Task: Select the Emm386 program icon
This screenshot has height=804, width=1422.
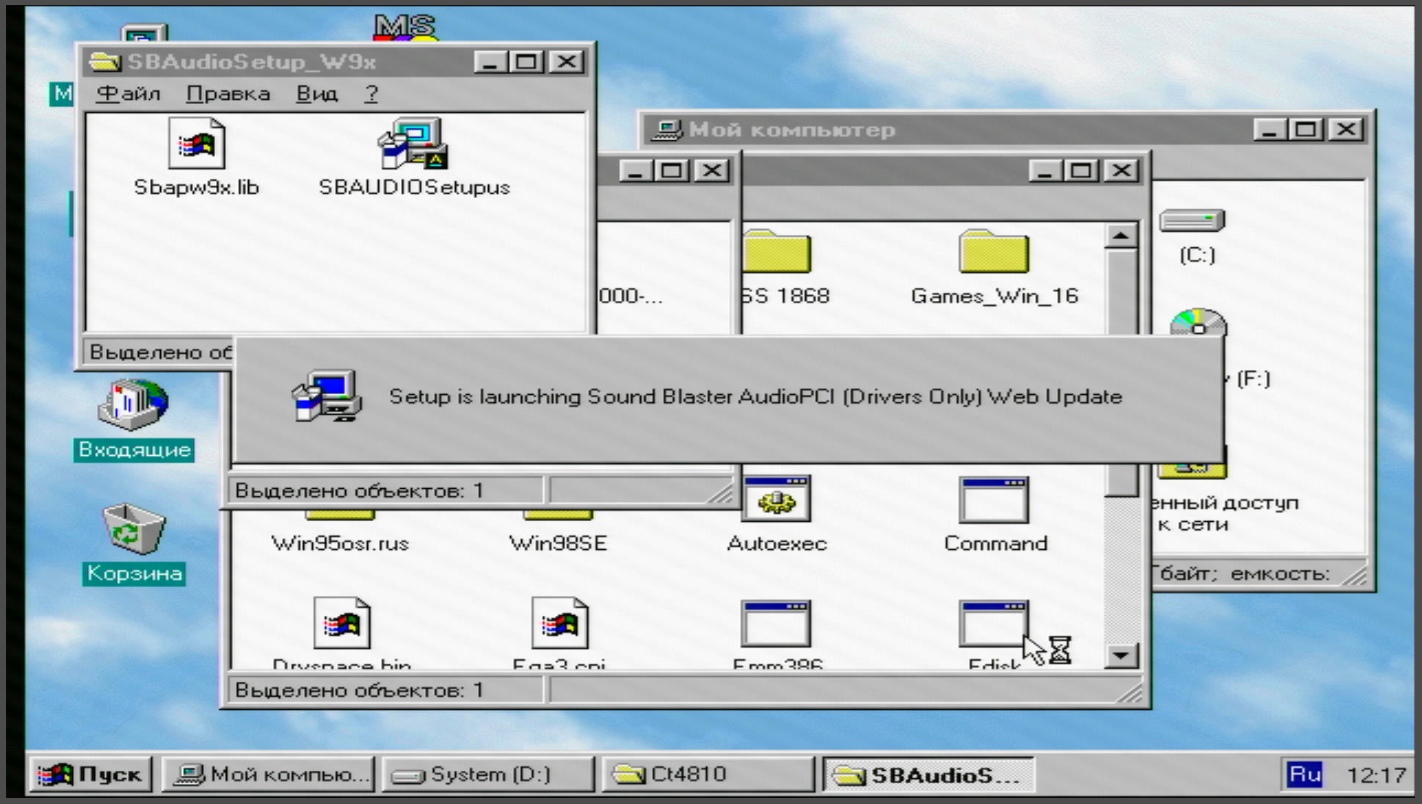Action: (x=776, y=624)
